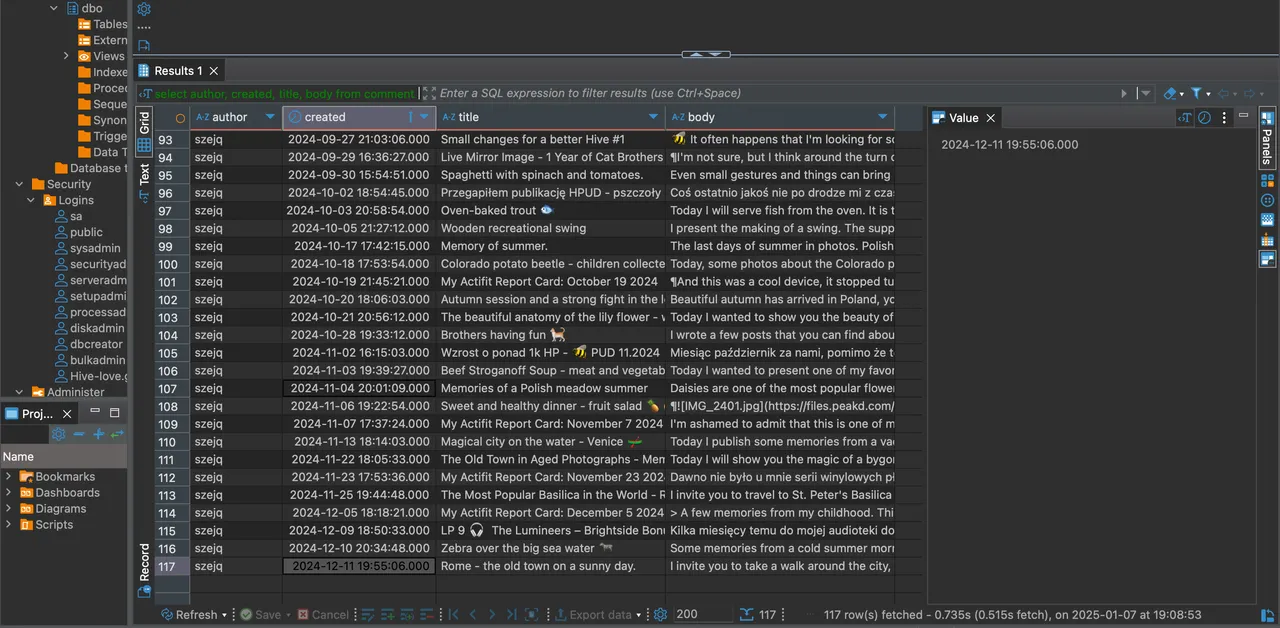Toggle text view icon in Value panel
Image resolution: width=1280 pixels, height=628 pixels.
(1185, 118)
